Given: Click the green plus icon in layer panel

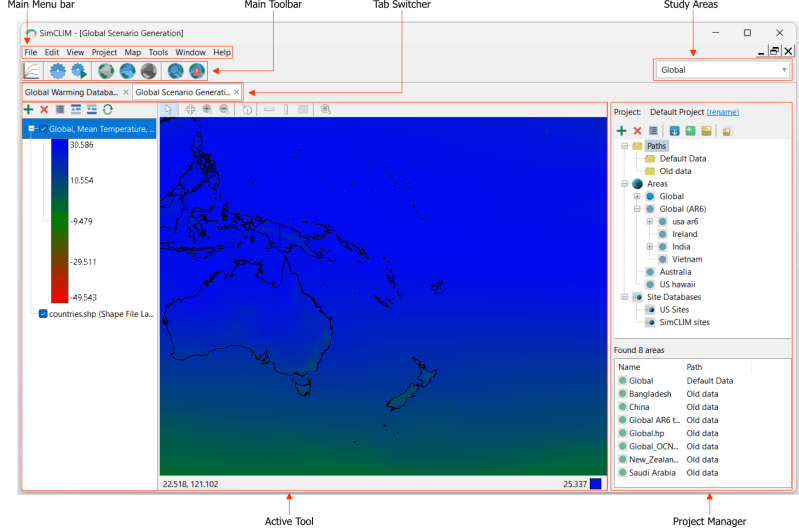Looking at the screenshot, I should (x=29, y=109).
